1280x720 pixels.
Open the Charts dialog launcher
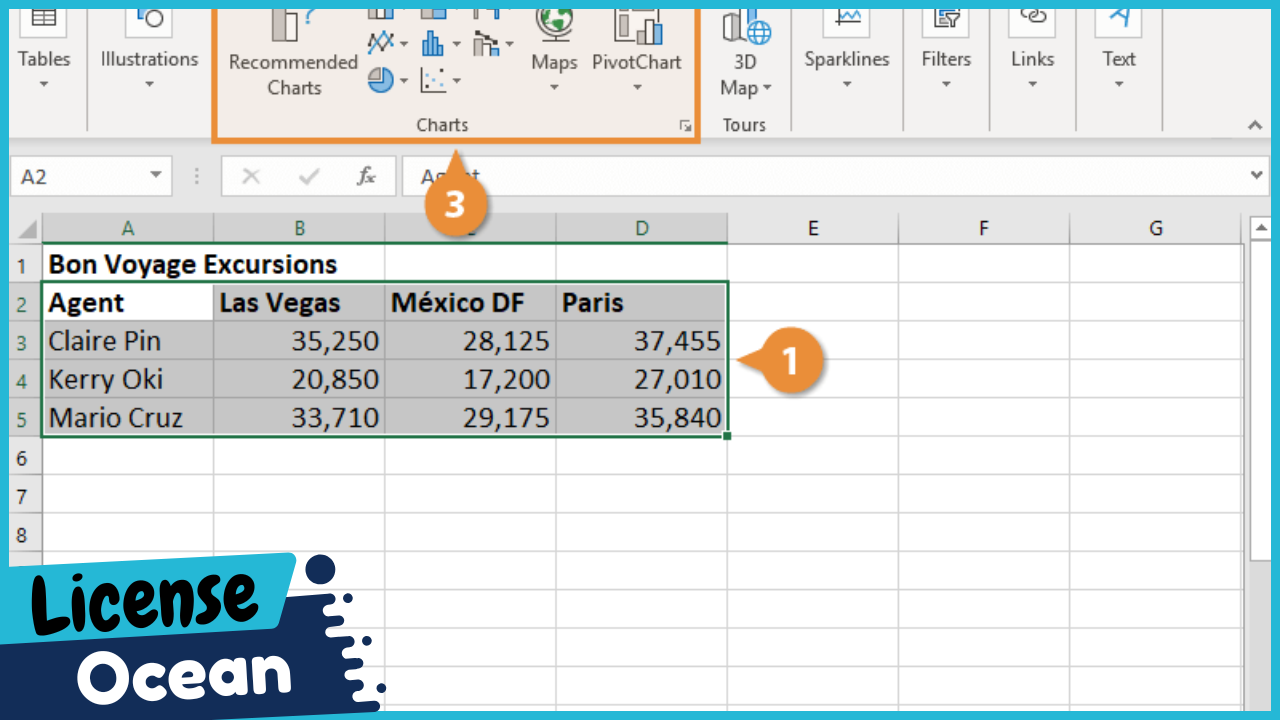pyautogui.click(x=687, y=126)
